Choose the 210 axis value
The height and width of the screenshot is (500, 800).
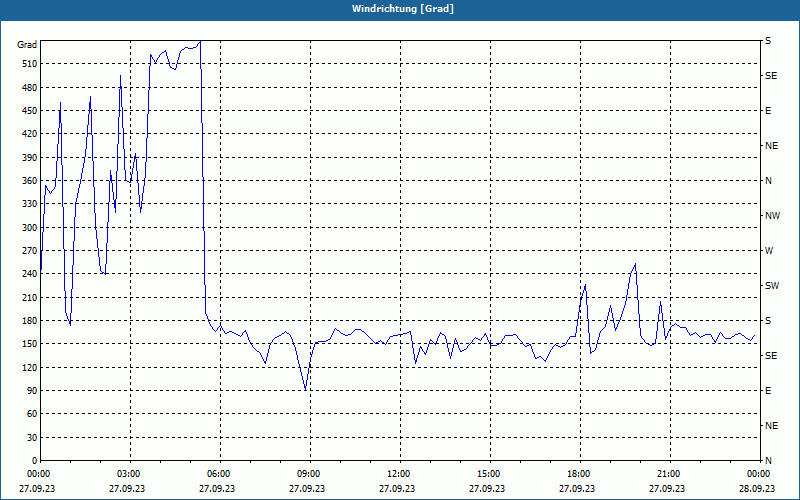click(30, 297)
